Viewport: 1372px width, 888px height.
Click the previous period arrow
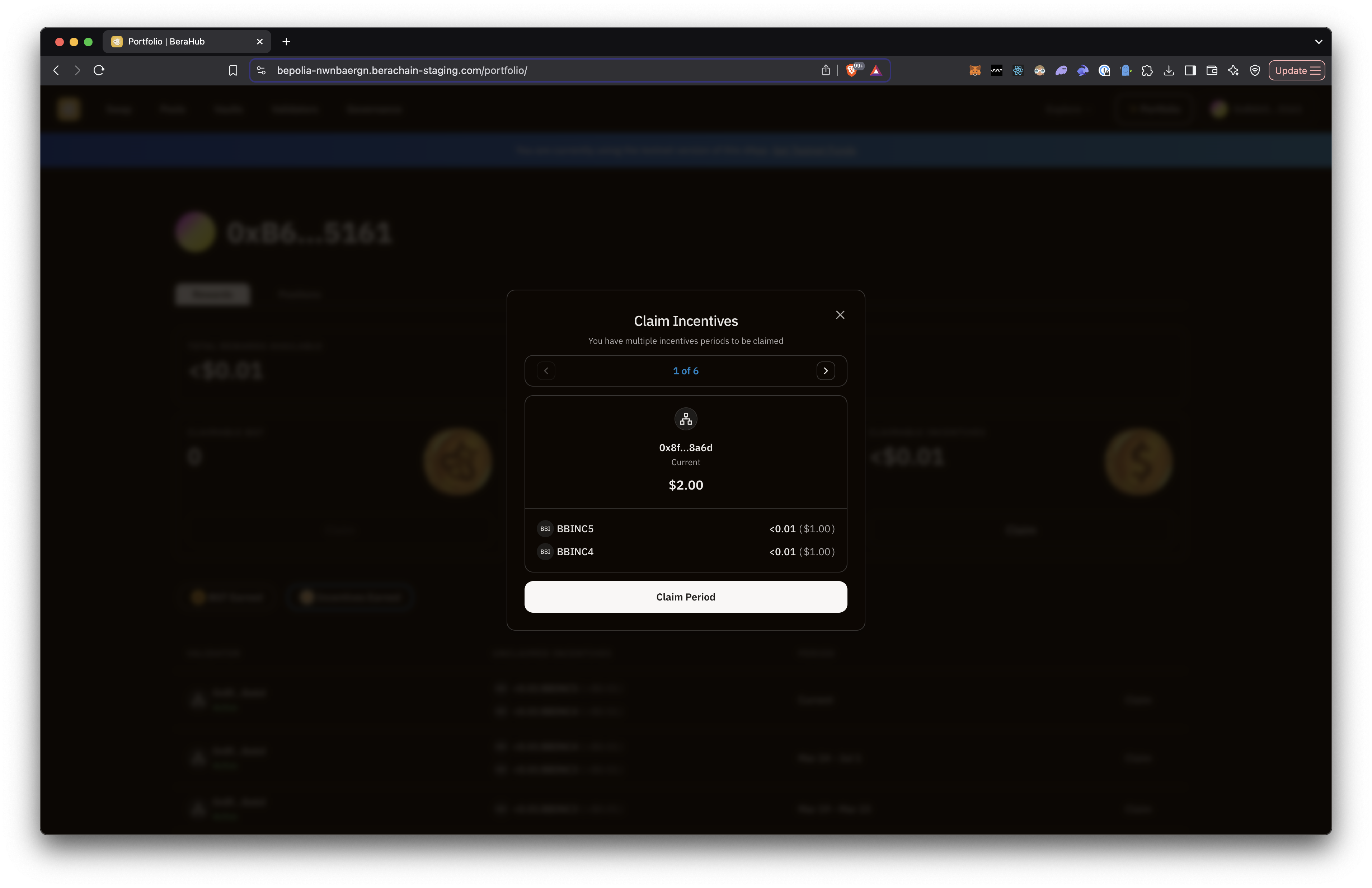(546, 371)
